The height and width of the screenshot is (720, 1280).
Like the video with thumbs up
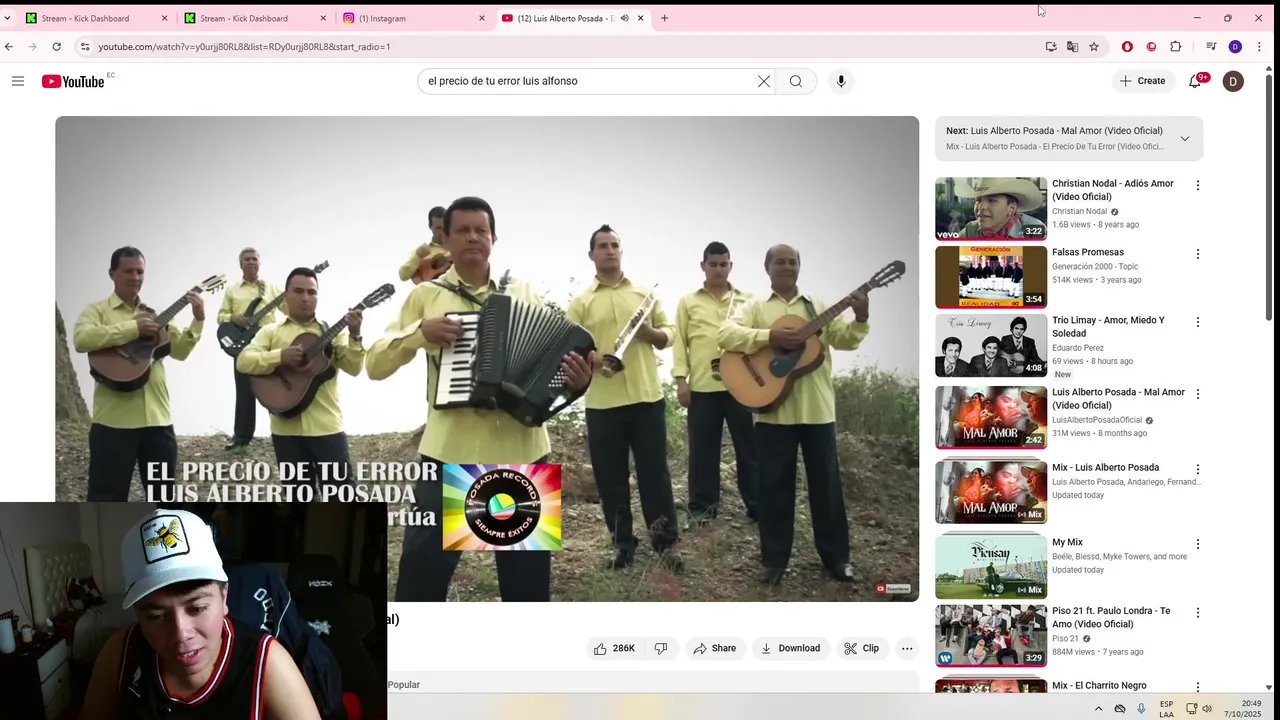coord(614,648)
